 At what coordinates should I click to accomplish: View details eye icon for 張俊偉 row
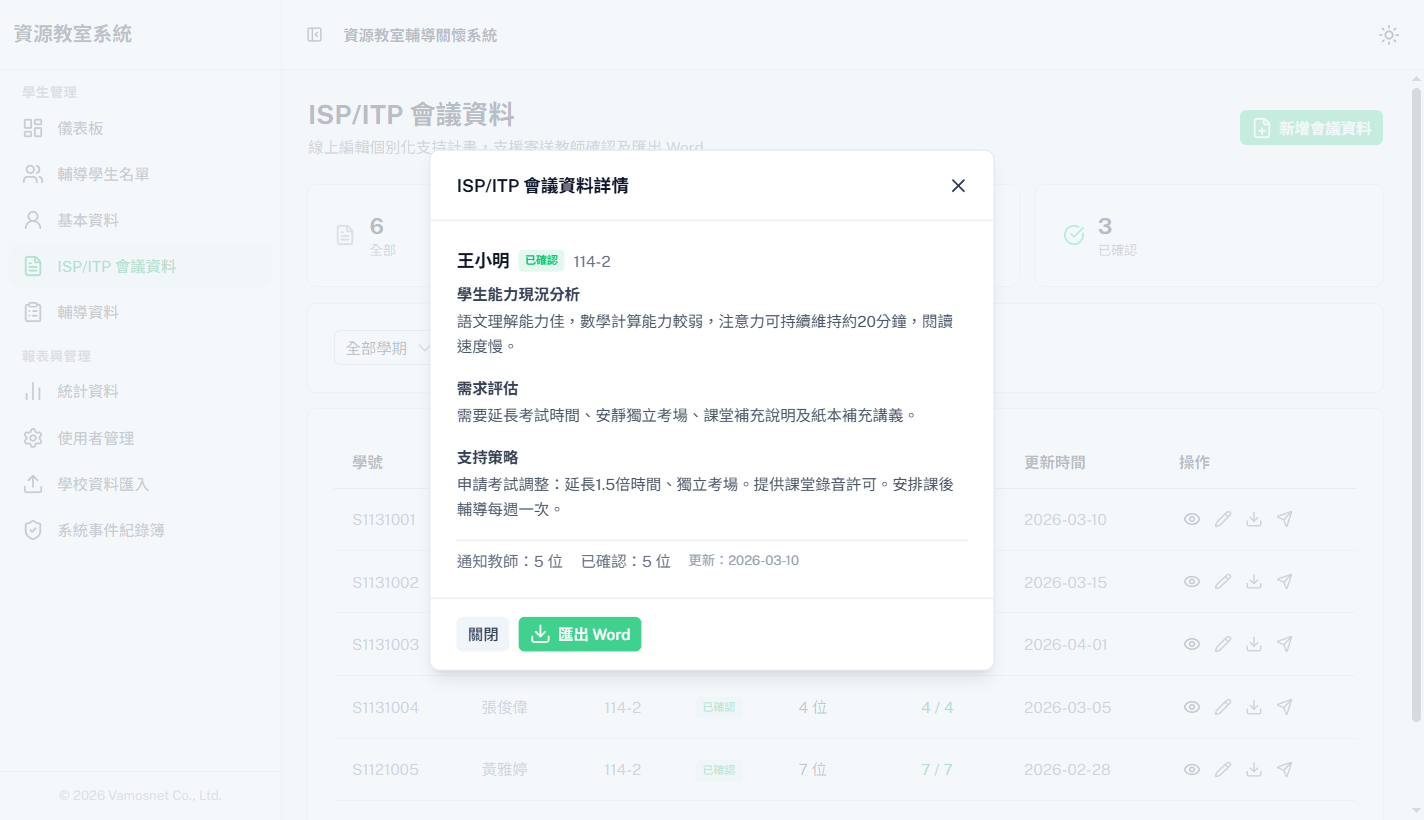1192,707
